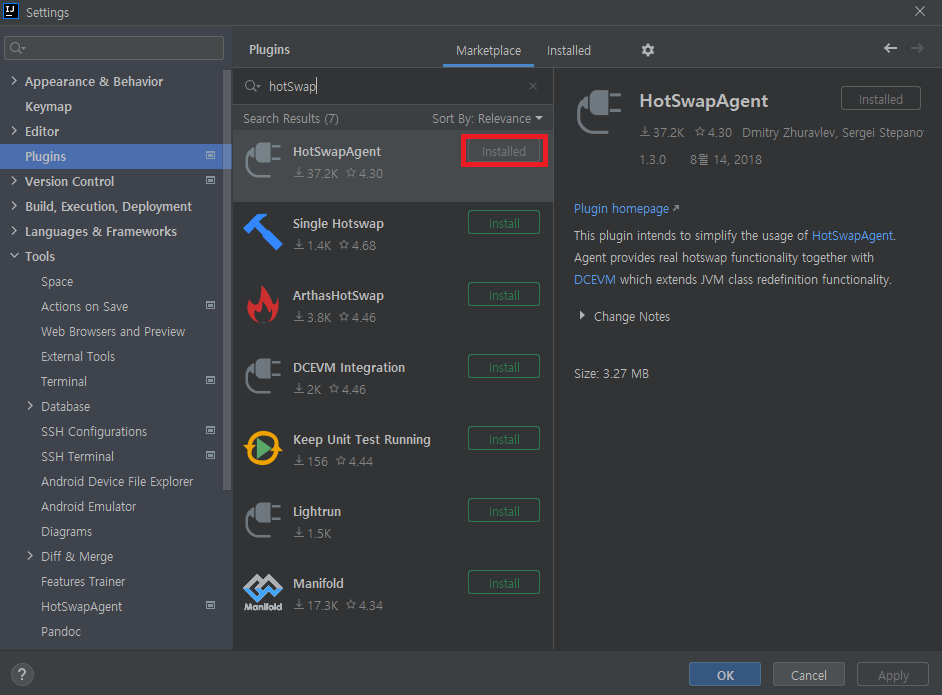Click the settings tree scrollbar

click(x=226, y=279)
